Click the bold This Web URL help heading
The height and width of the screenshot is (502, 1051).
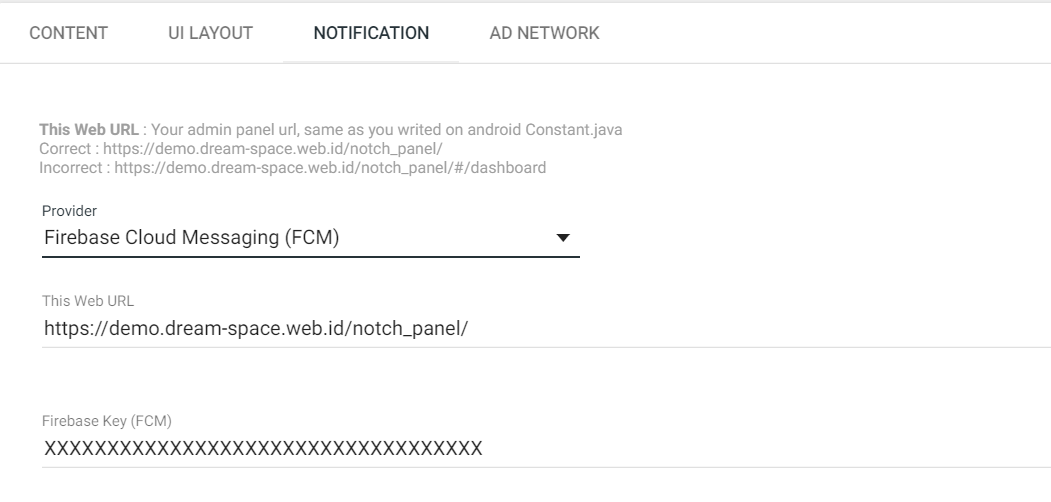click(x=74, y=130)
